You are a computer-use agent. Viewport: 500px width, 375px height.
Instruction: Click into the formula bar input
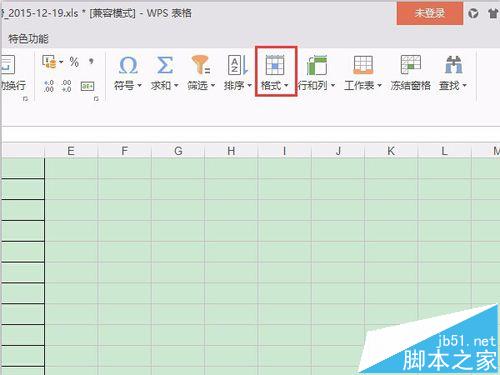click(251, 134)
